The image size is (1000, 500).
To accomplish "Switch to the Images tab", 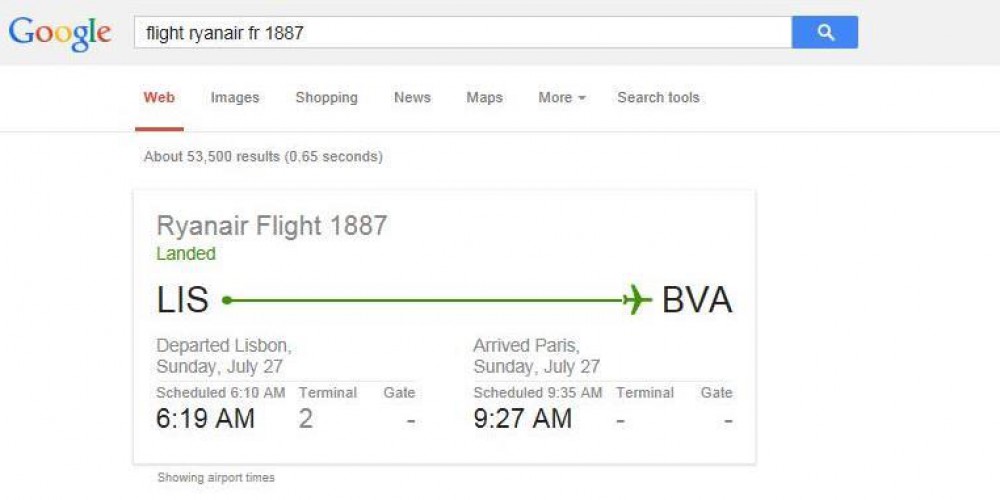I will (x=235, y=98).
